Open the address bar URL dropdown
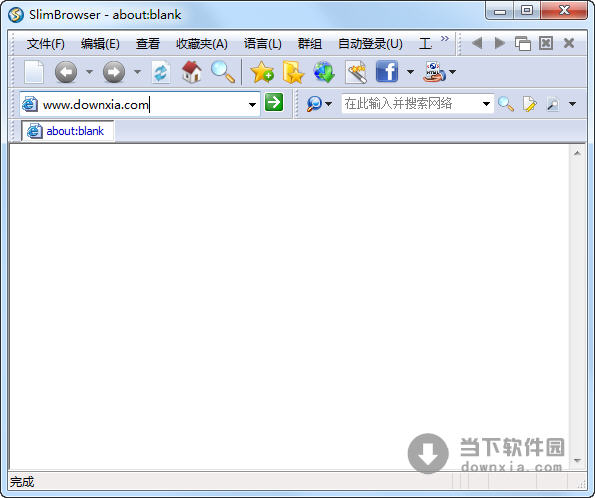Image resolution: width=595 pixels, height=498 pixels. [252, 104]
